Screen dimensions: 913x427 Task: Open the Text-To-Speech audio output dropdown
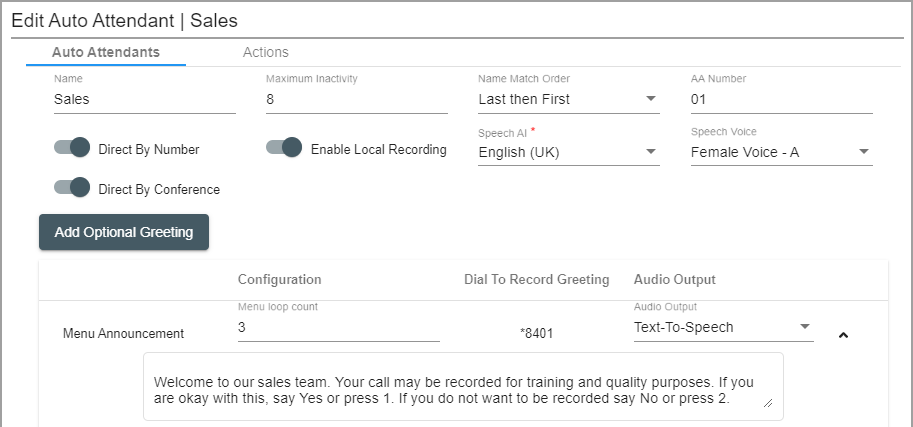724,328
